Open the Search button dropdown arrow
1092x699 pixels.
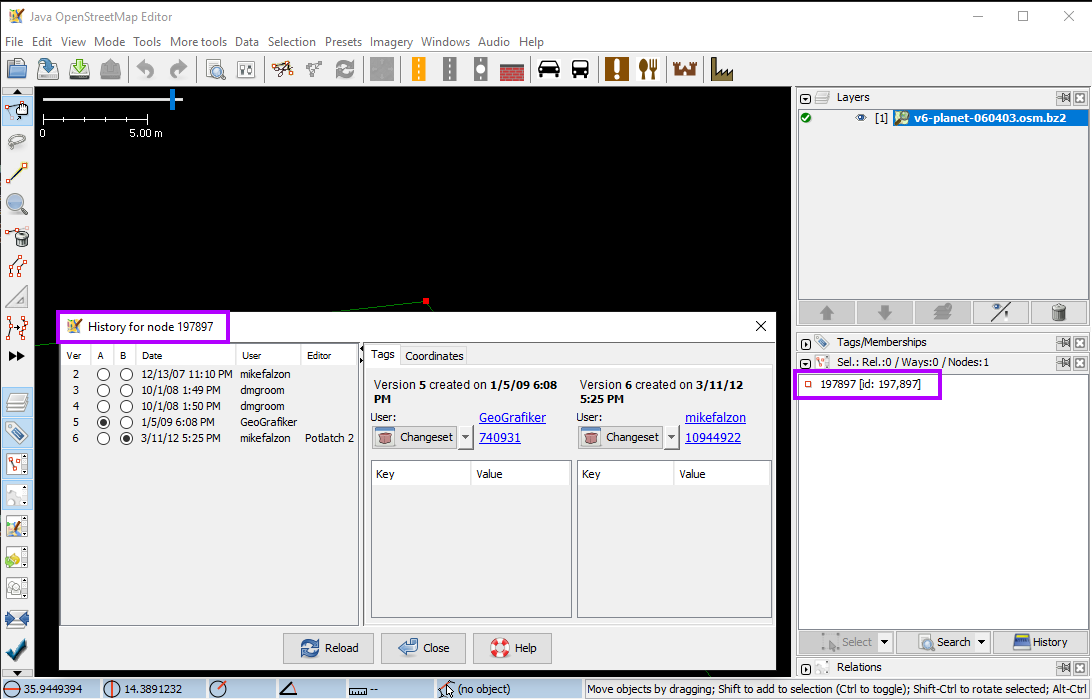click(x=982, y=642)
